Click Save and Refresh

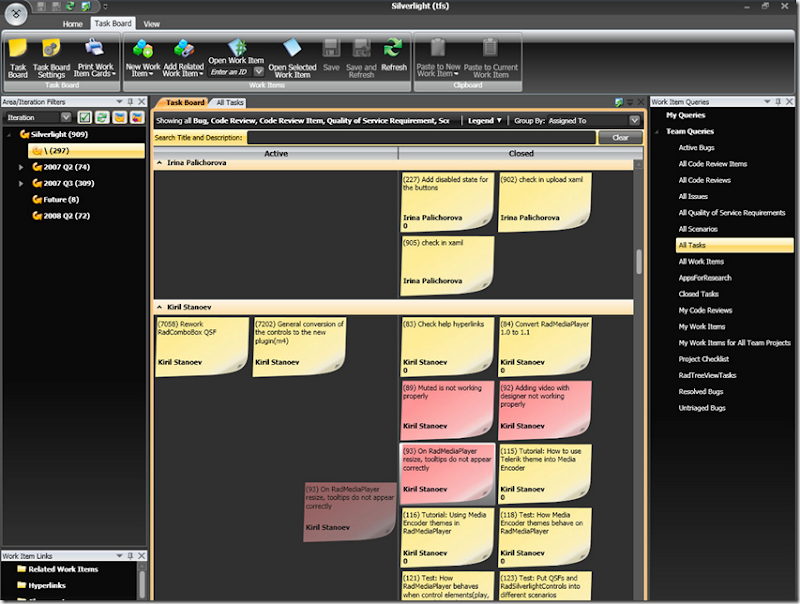click(361, 58)
